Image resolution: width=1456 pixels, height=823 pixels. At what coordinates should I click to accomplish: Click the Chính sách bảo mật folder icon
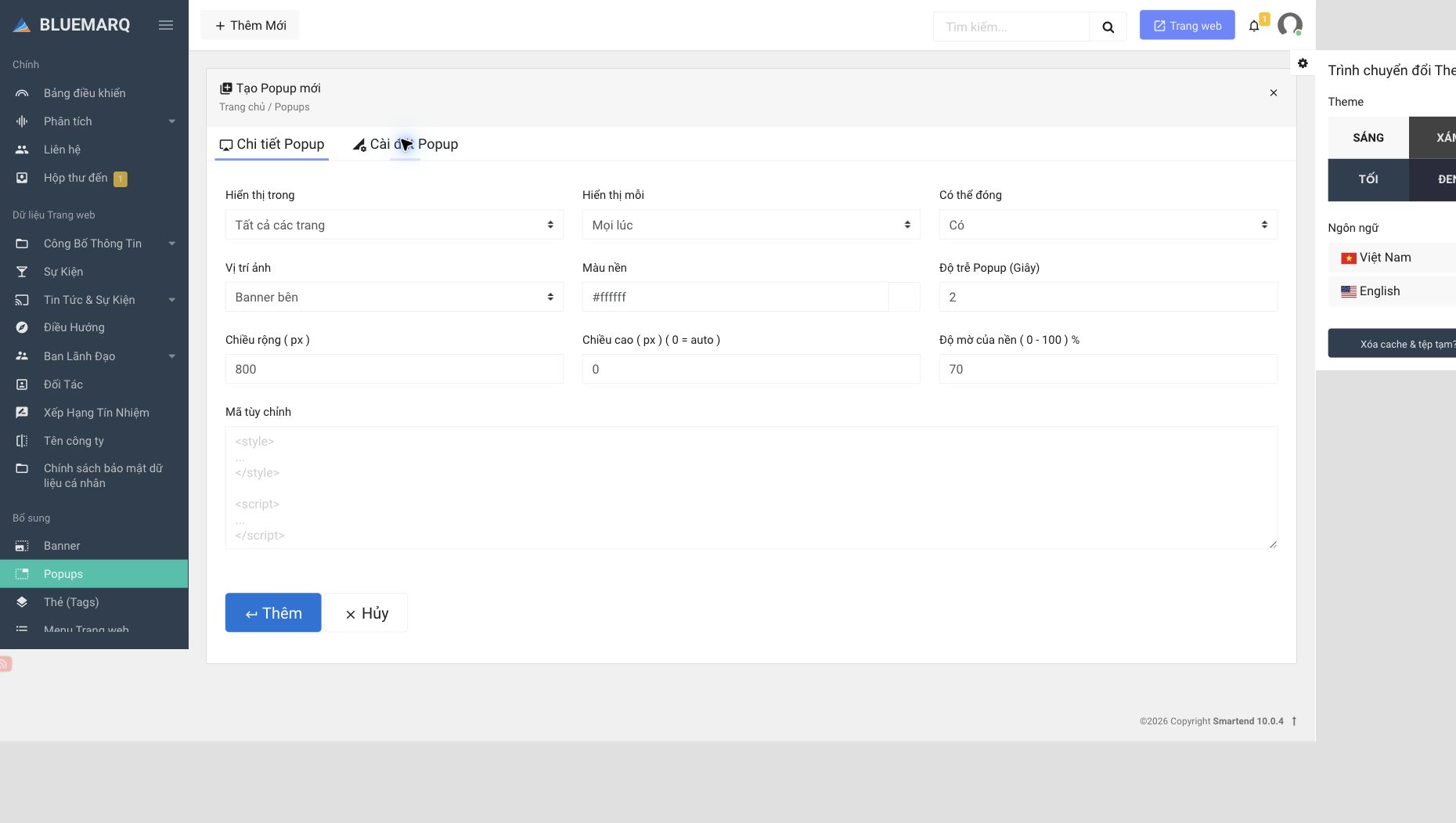point(22,468)
